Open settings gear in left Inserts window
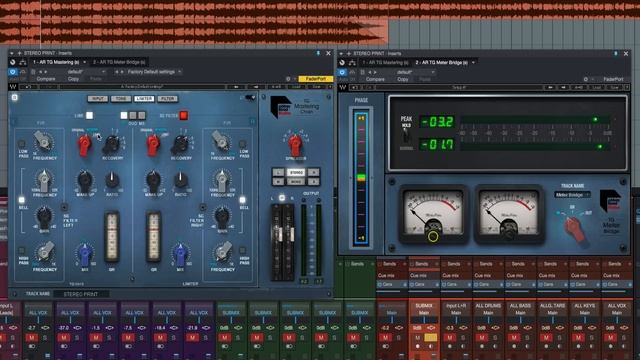Viewport: 640px width, 360px height. [288, 79]
